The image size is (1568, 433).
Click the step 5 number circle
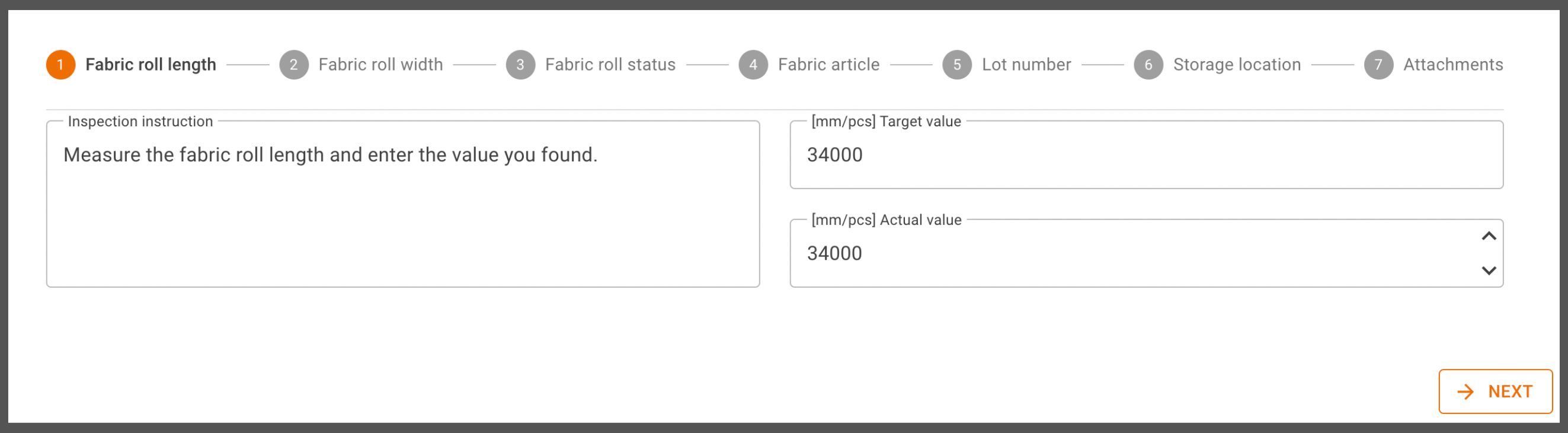957,65
